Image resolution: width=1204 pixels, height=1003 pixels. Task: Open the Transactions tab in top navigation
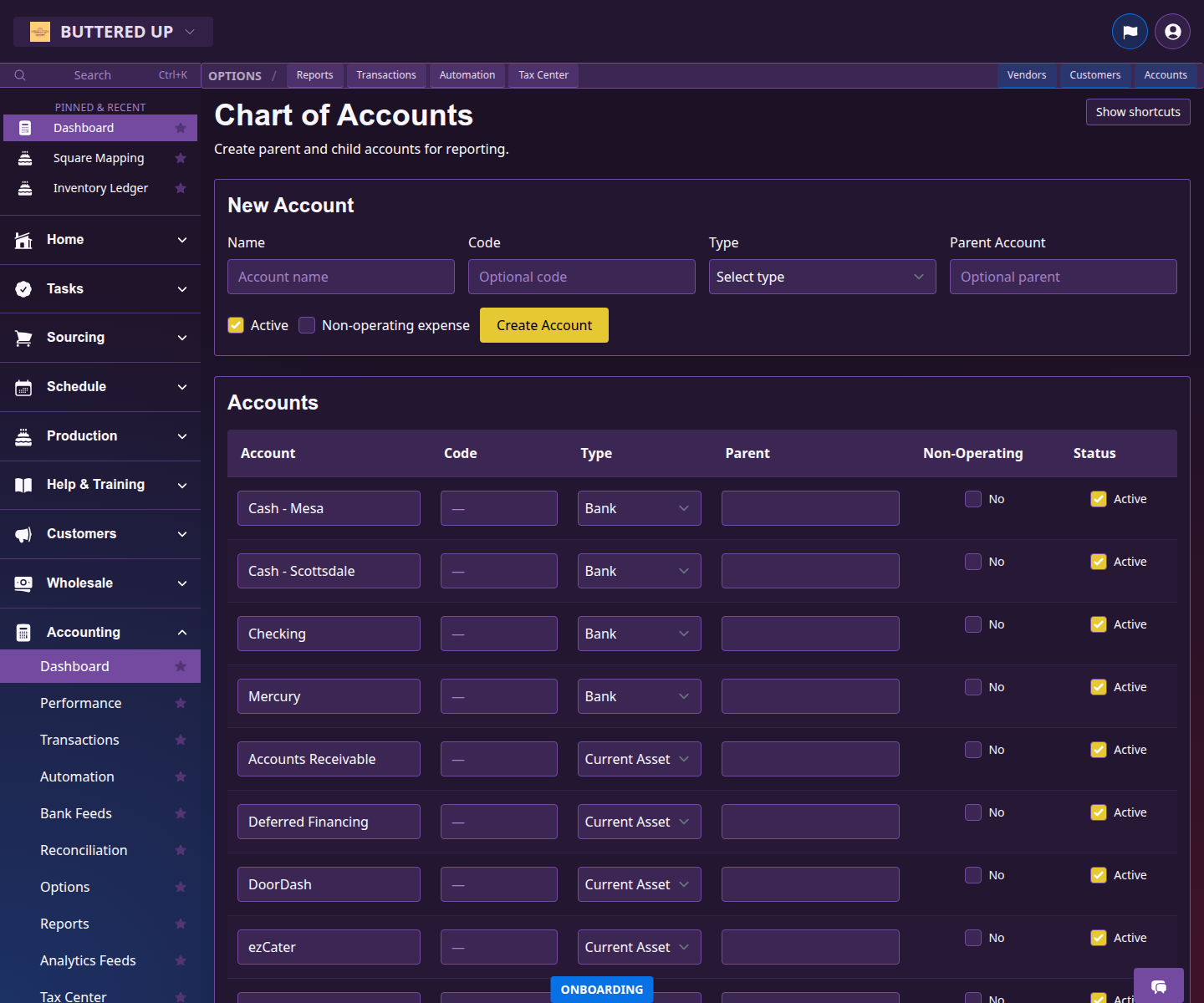coord(386,75)
